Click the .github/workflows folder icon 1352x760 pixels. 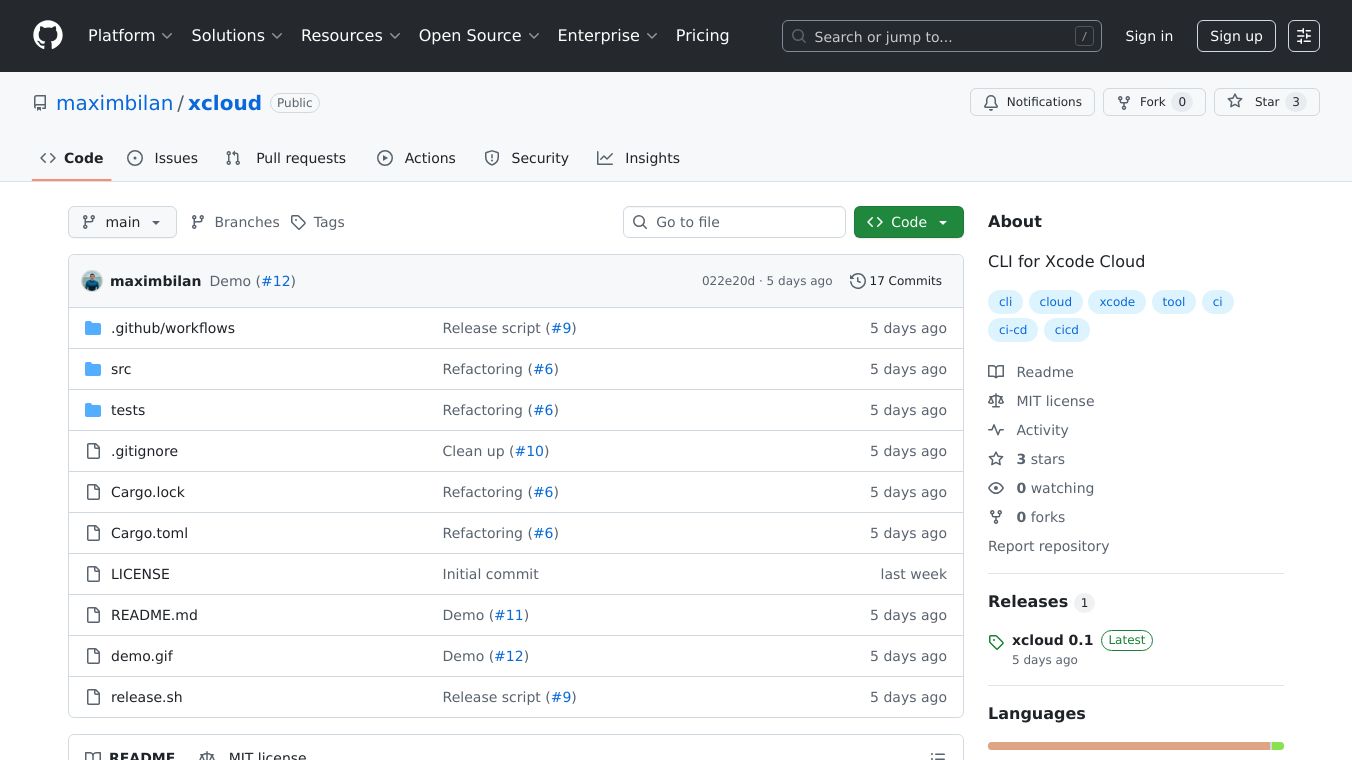point(93,328)
